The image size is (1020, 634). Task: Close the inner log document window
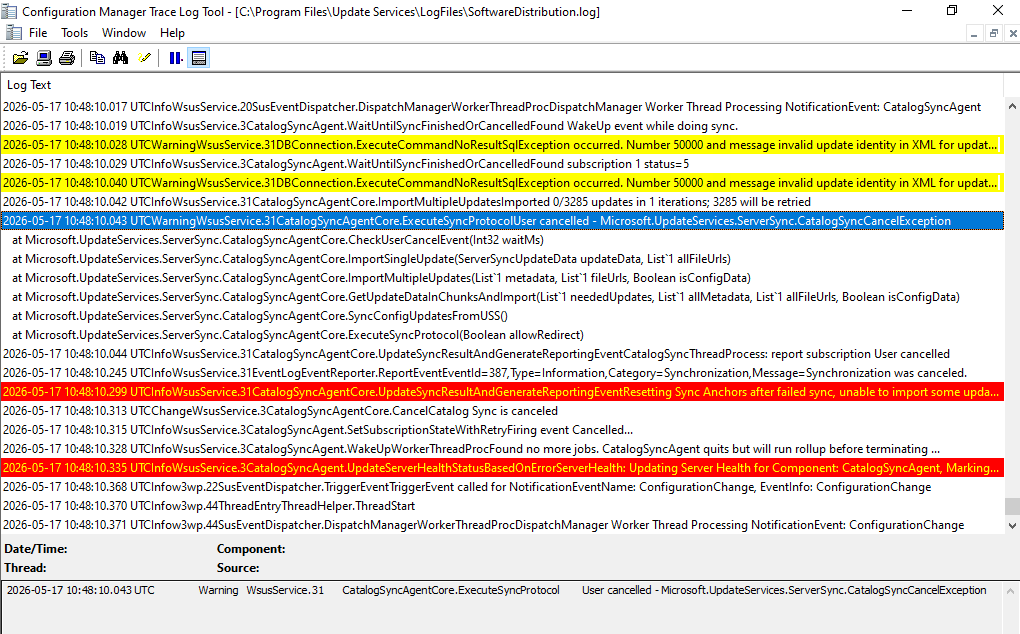pyautogui.click(x=1013, y=34)
